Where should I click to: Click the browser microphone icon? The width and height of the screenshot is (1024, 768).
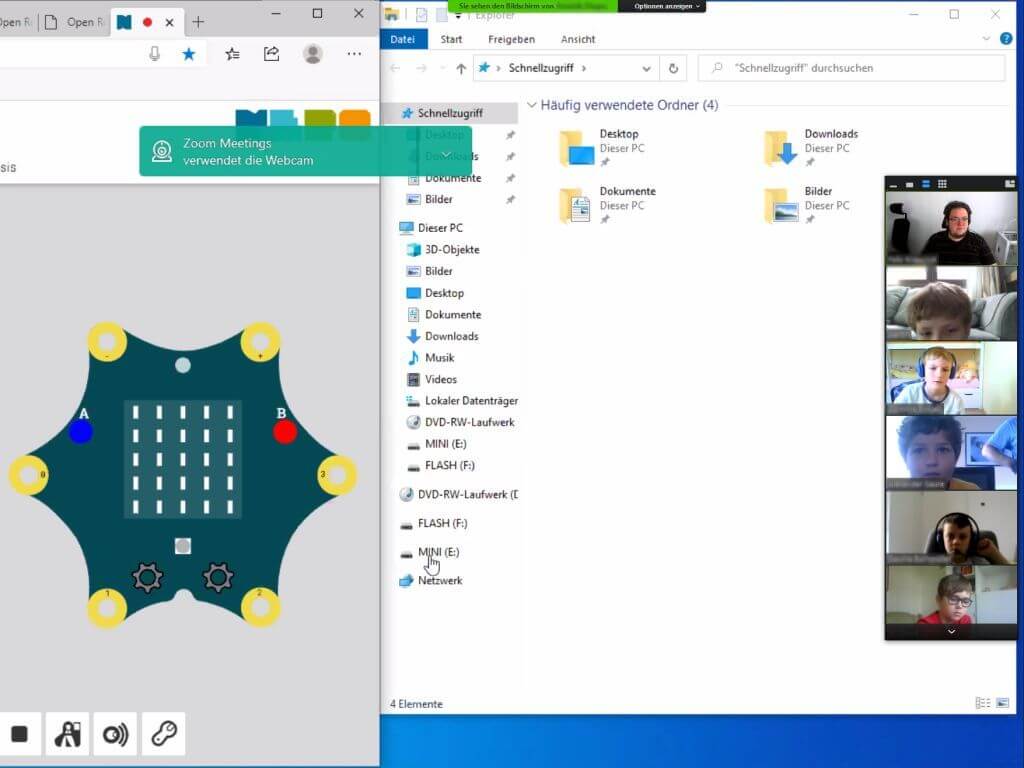[154, 54]
